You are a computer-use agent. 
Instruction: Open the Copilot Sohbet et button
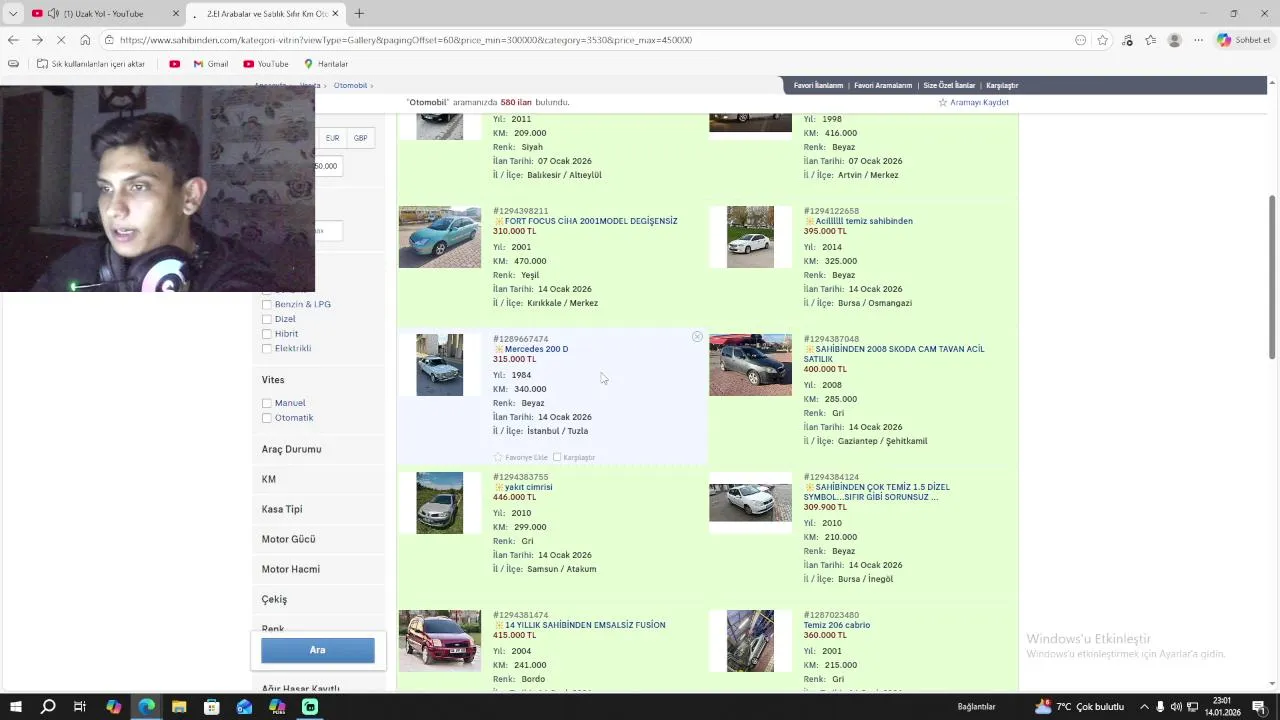(1244, 40)
